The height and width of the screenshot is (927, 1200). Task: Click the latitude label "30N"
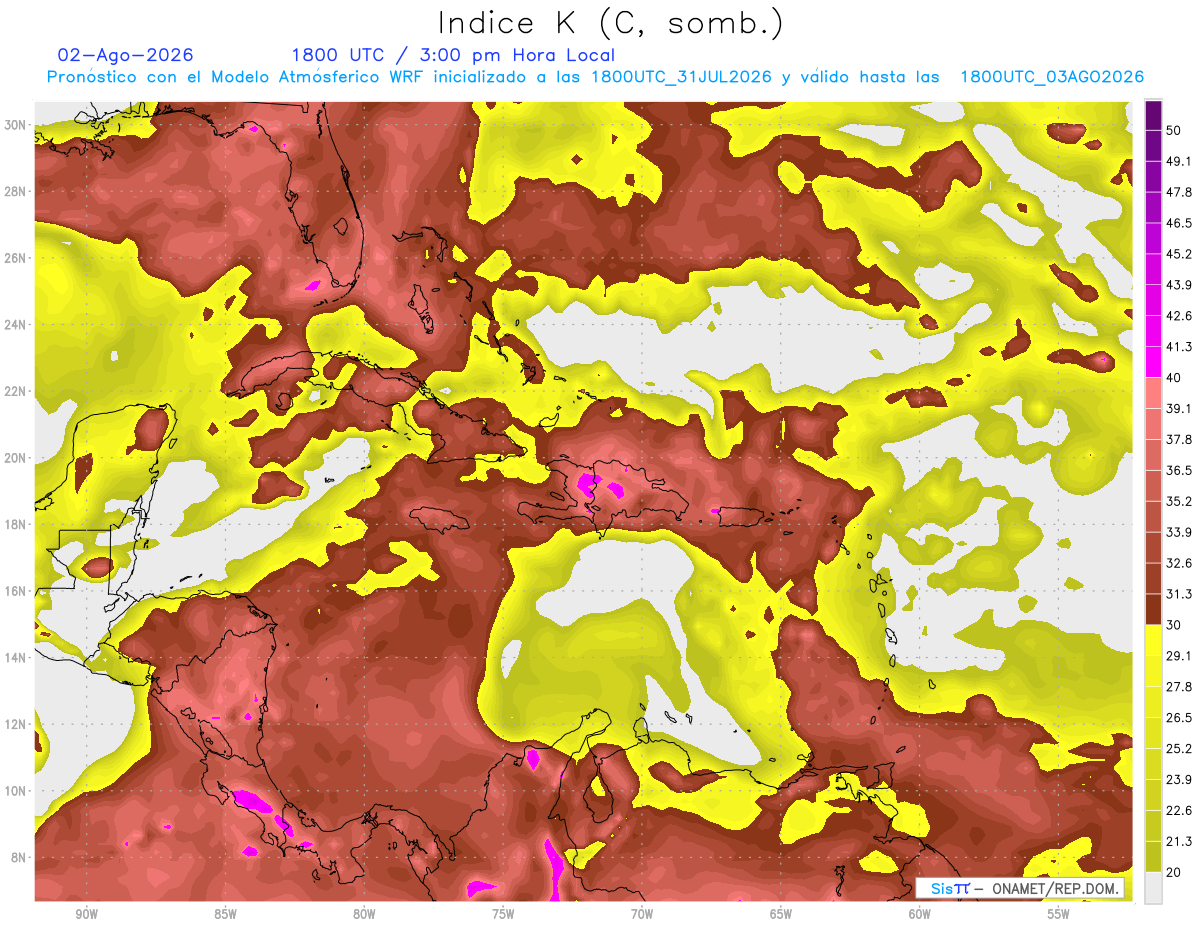click(x=14, y=125)
